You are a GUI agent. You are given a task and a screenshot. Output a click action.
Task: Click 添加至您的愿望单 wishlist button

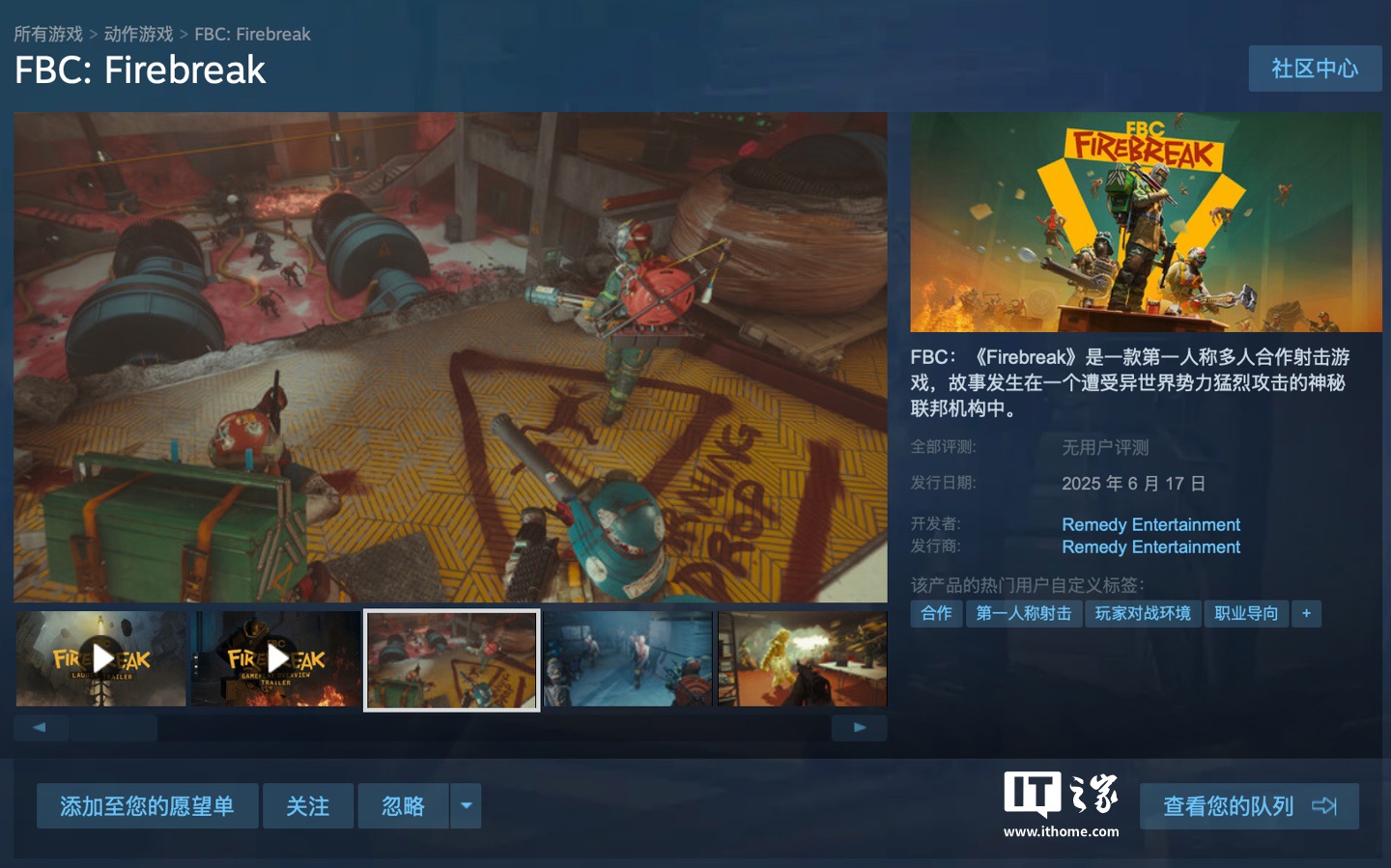tap(147, 806)
